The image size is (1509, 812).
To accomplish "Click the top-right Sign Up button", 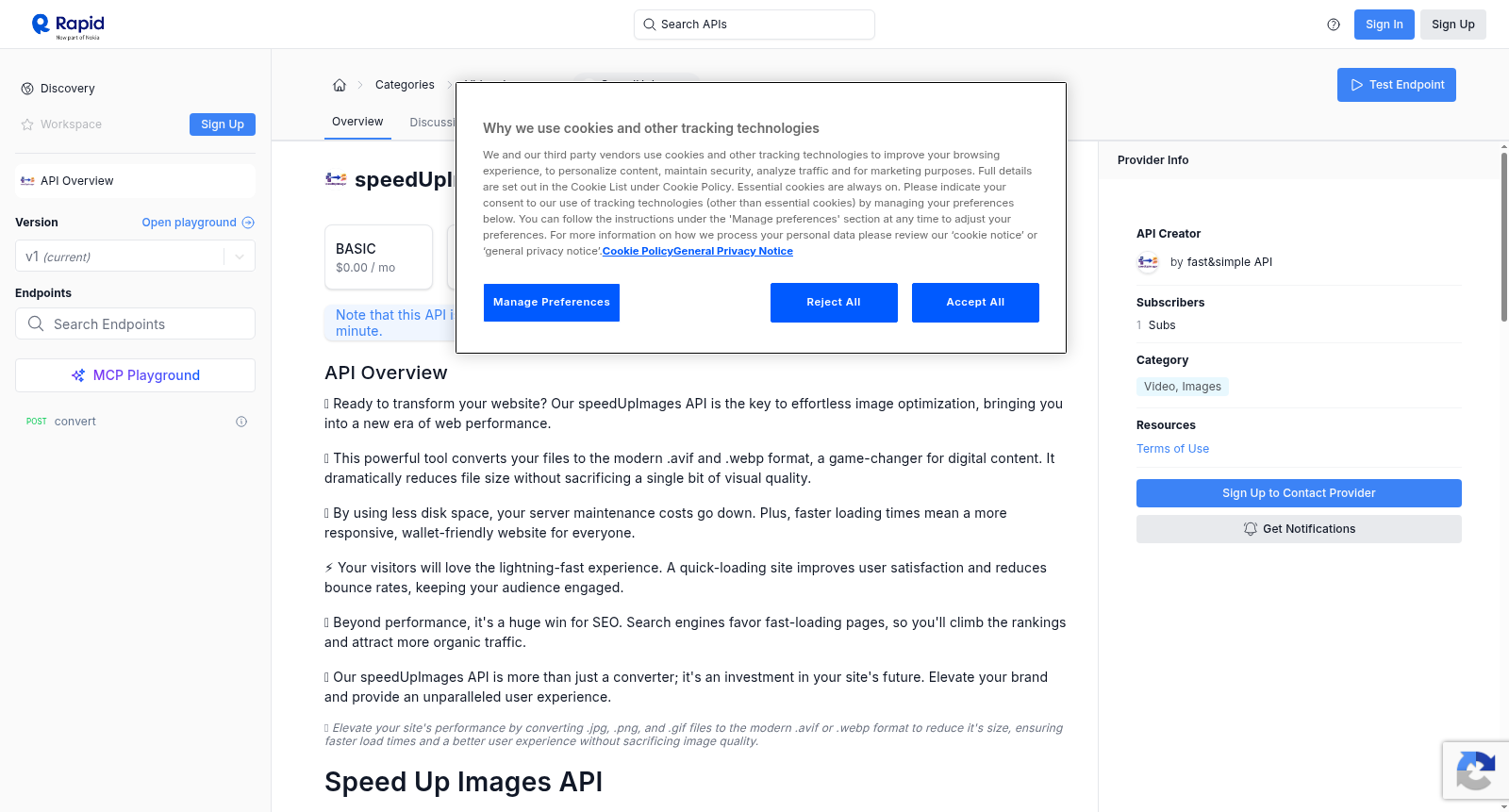I will (1452, 25).
